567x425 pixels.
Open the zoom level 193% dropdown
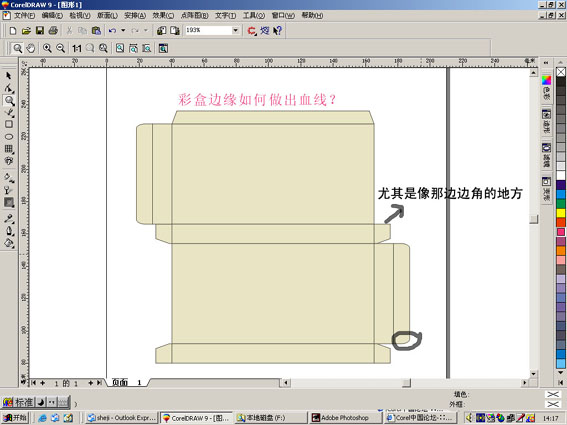(x=236, y=30)
